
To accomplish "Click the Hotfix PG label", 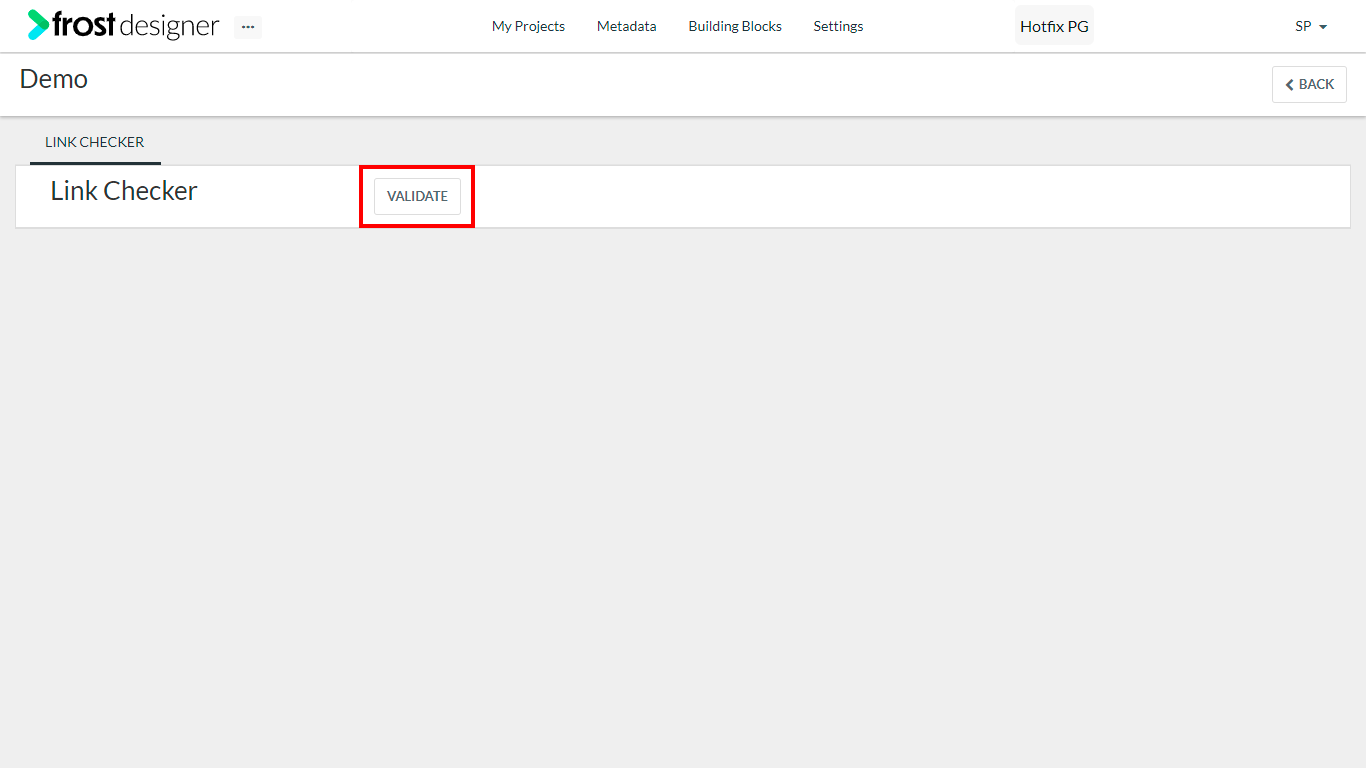I will pyautogui.click(x=1054, y=26).
